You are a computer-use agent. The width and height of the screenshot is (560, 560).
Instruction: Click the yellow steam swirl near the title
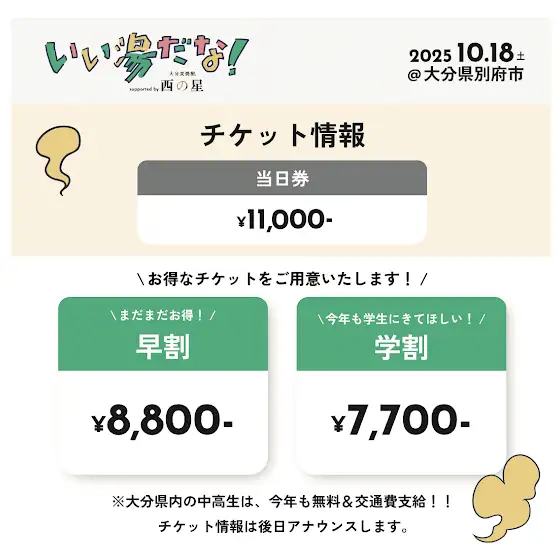coord(58,160)
